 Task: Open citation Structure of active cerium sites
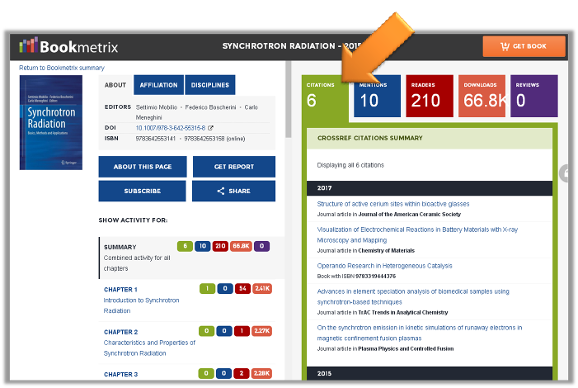[393, 204]
